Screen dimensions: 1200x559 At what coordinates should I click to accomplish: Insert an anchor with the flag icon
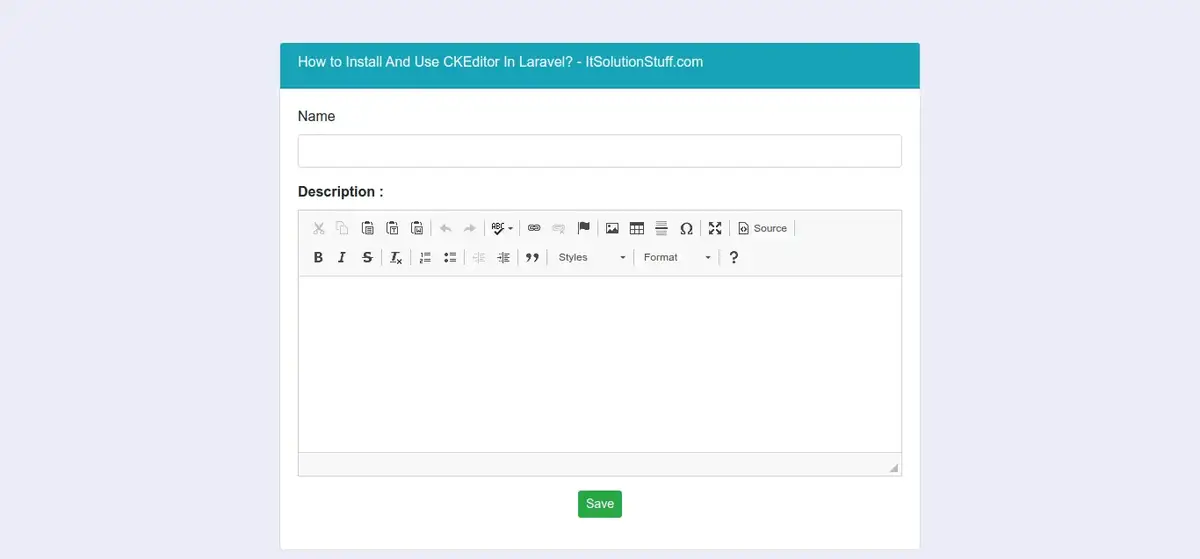[584, 229]
